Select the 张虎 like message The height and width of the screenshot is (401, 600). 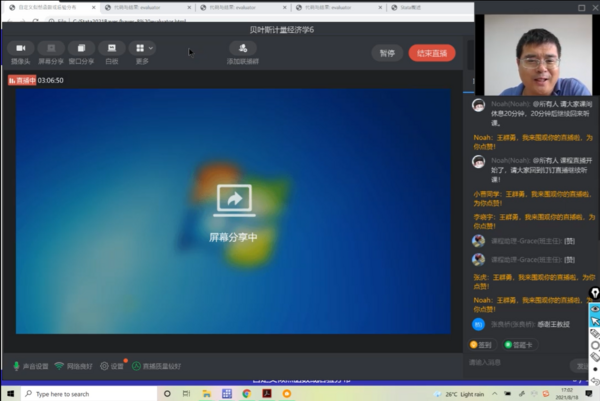(x=534, y=281)
